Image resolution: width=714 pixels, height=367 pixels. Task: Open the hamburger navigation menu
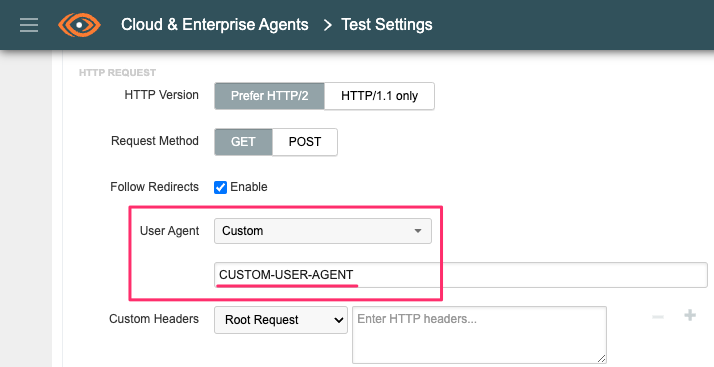click(x=29, y=25)
